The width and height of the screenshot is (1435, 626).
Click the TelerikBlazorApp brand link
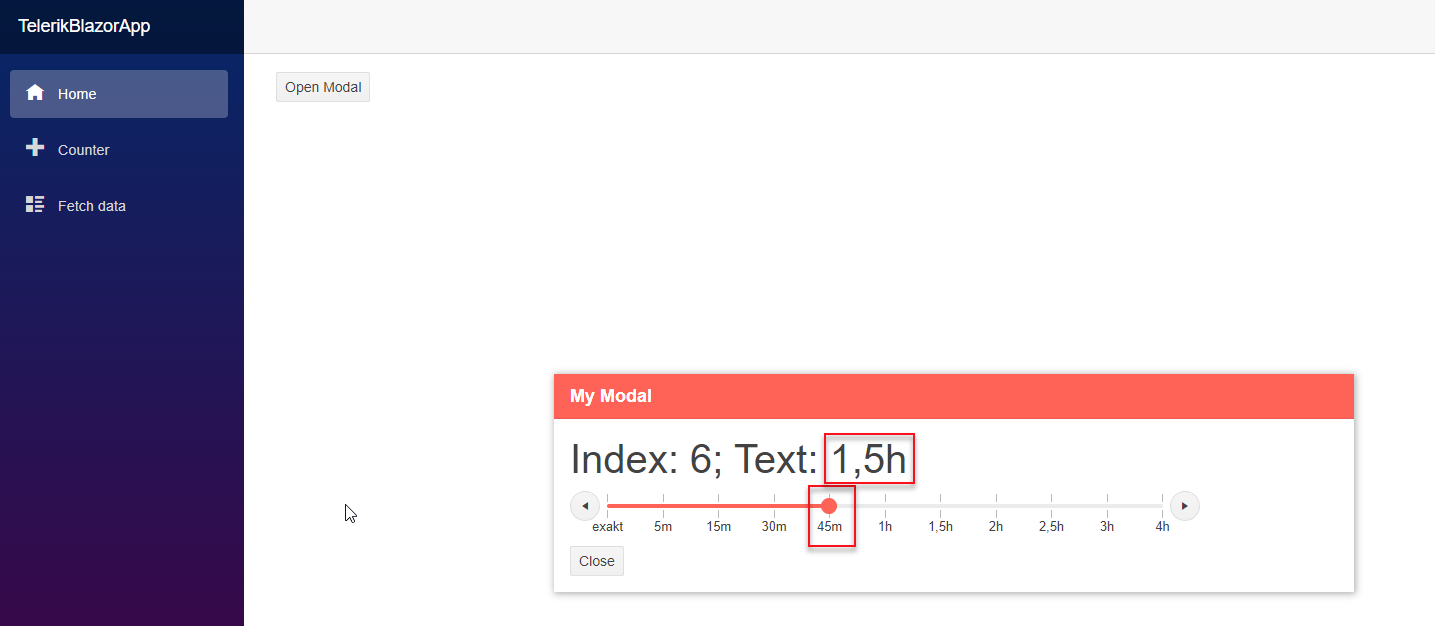coord(84,26)
